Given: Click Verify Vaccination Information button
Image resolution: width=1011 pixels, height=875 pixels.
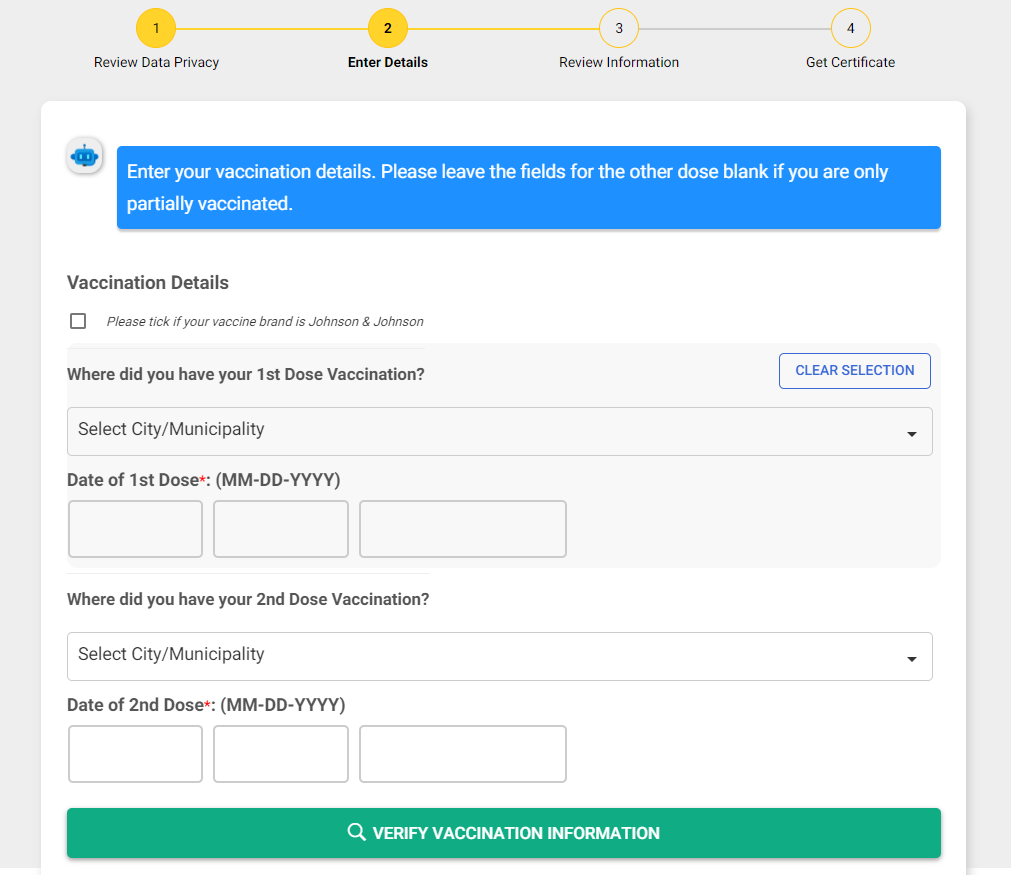Looking at the screenshot, I should [x=504, y=833].
